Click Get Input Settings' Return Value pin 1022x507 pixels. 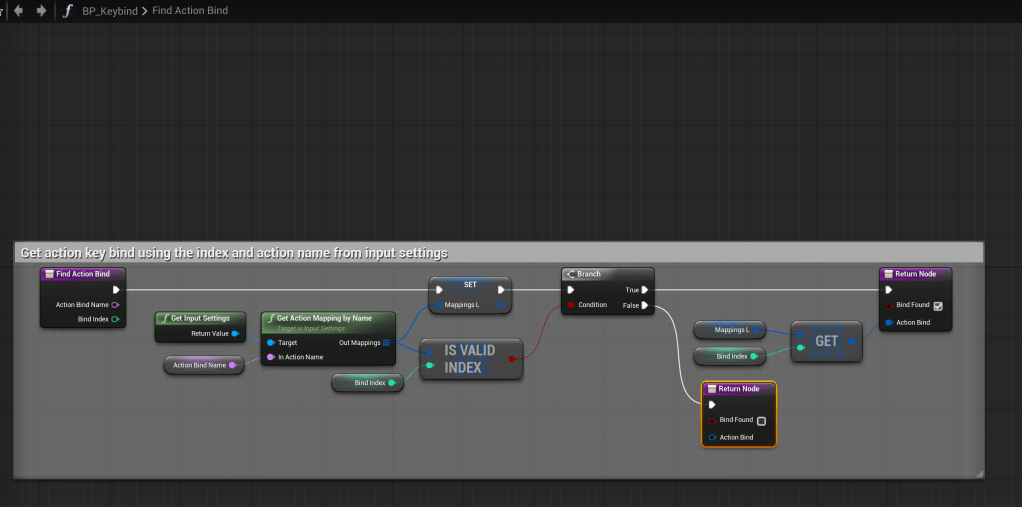(x=235, y=334)
